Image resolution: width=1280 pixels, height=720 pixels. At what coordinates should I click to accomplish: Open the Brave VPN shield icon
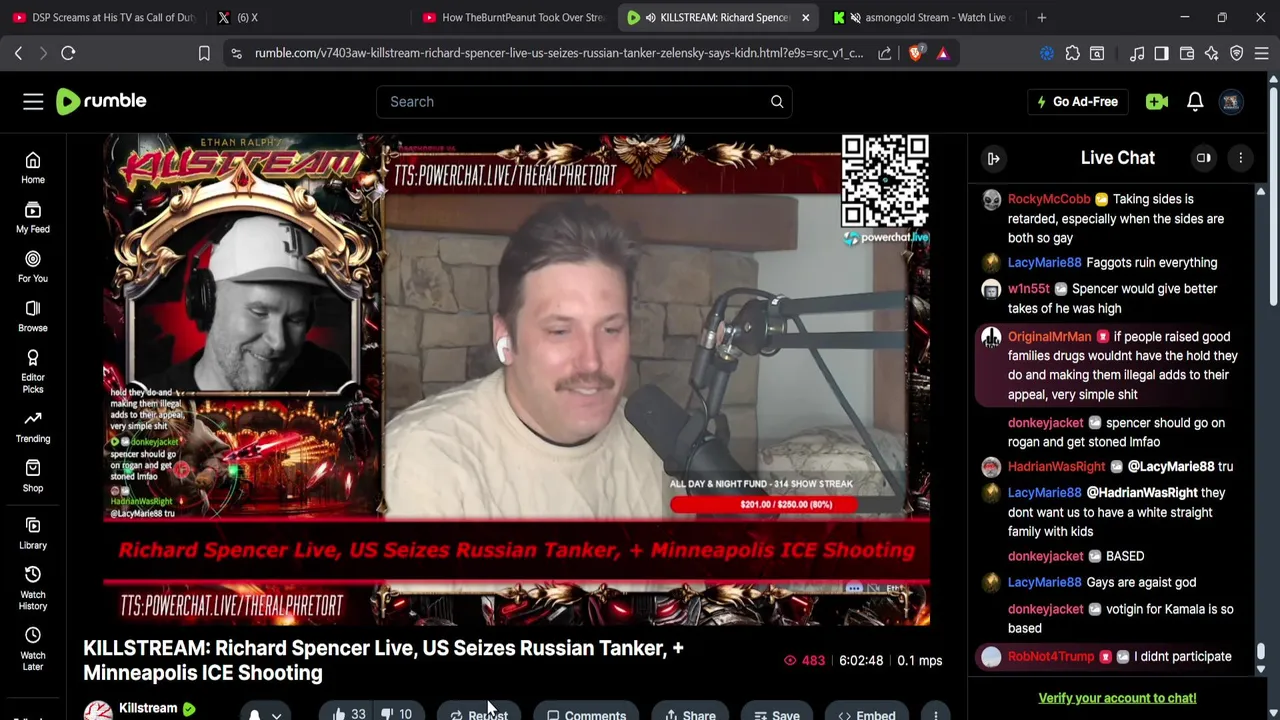pos(1237,53)
